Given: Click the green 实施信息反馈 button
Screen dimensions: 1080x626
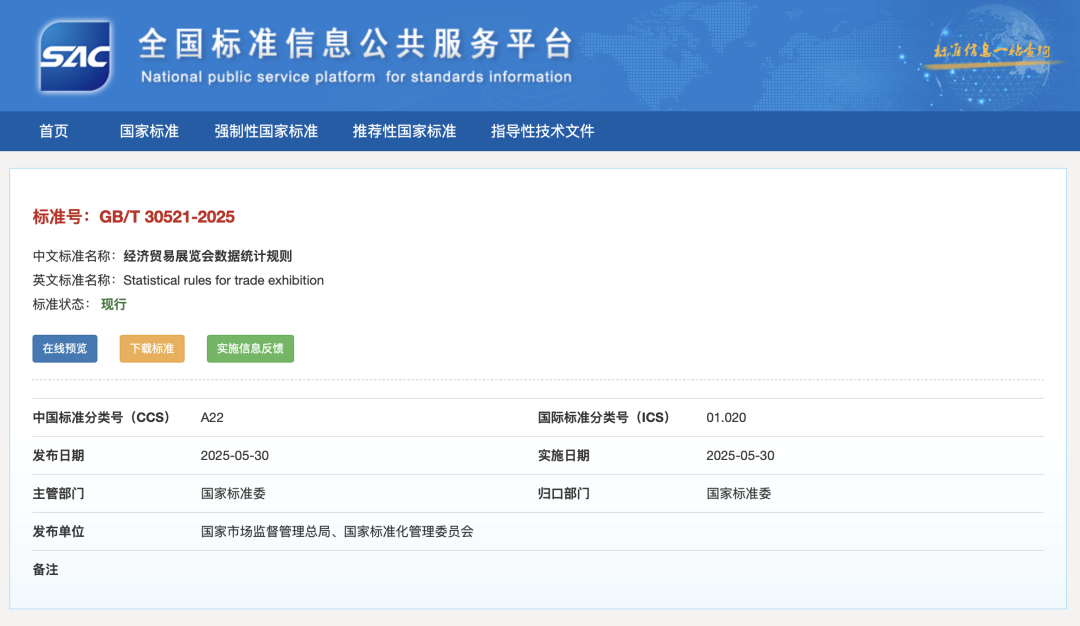Looking at the screenshot, I should (x=250, y=348).
